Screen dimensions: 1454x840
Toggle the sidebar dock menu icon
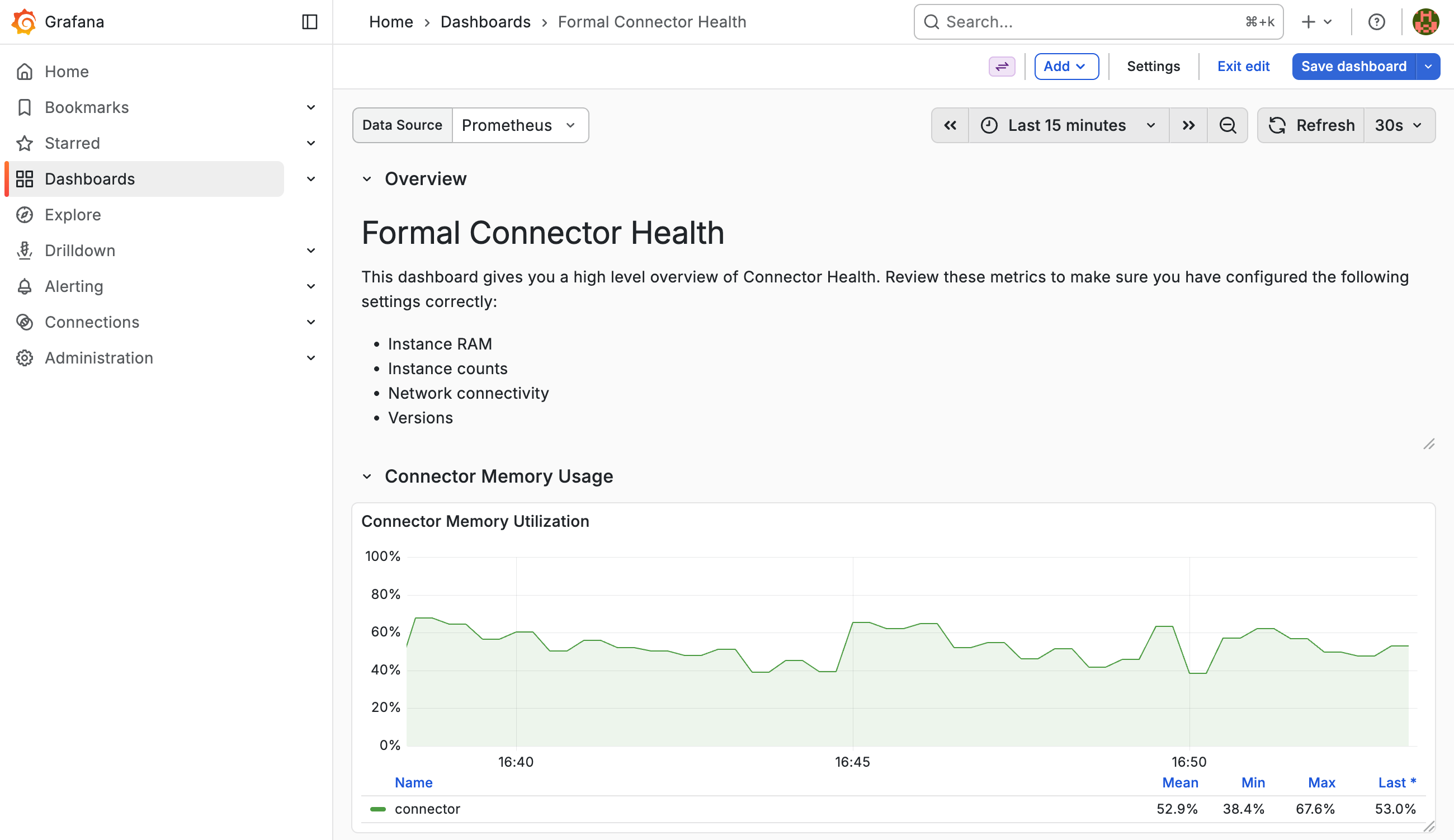point(310,22)
